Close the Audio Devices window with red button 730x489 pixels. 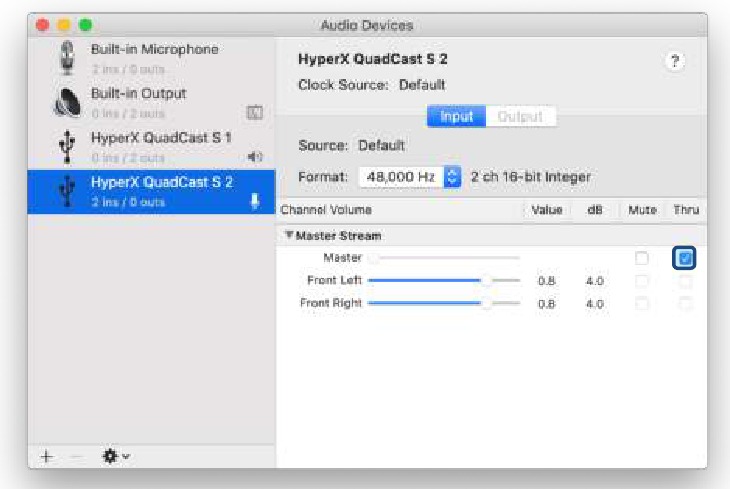click(43, 25)
